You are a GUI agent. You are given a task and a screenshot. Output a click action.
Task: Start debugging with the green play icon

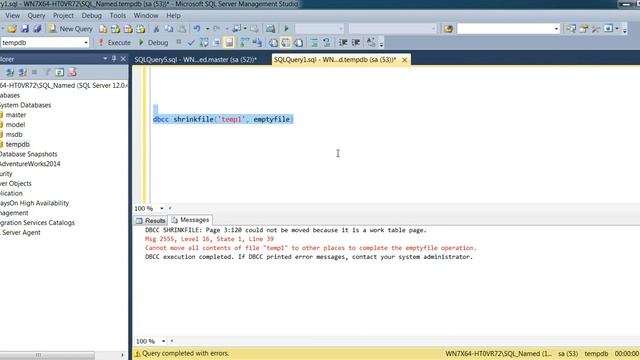[286, 29]
